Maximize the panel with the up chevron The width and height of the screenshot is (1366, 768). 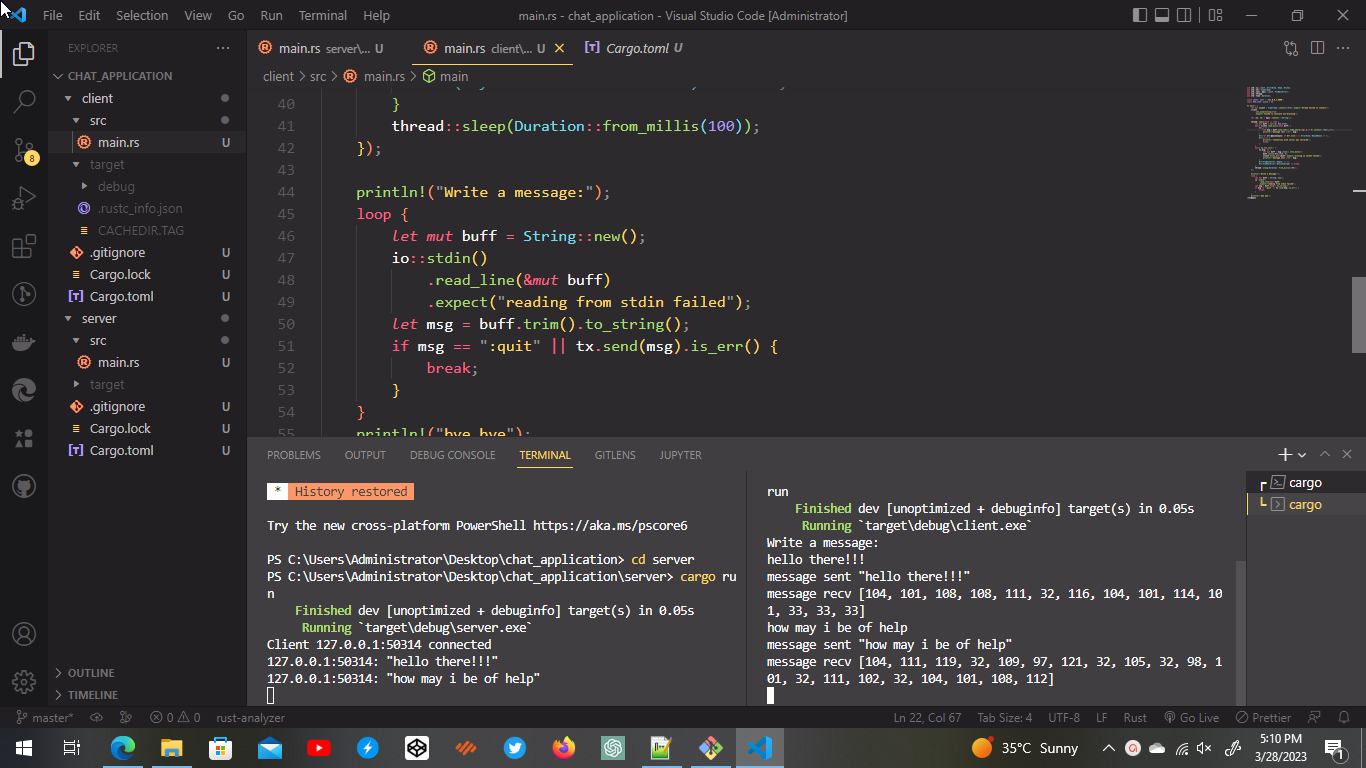pyautogui.click(x=1325, y=454)
